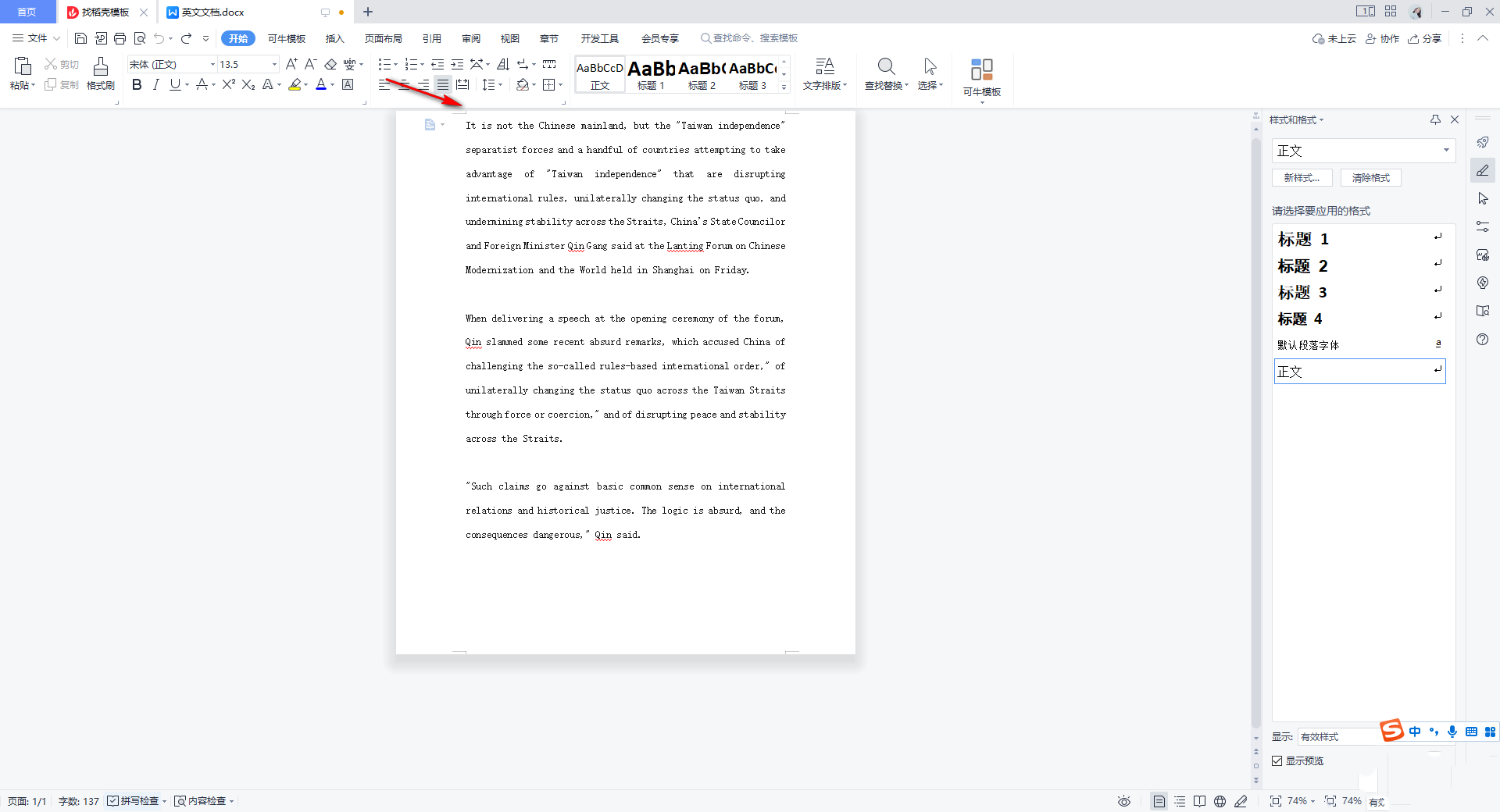Toggle eye protection mode in status bar
This screenshot has height=812, width=1500.
click(1123, 801)
